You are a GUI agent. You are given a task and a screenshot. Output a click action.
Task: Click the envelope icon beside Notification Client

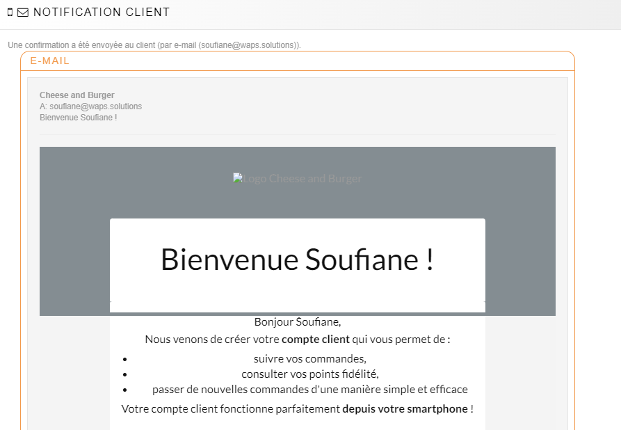pos(23,13)
